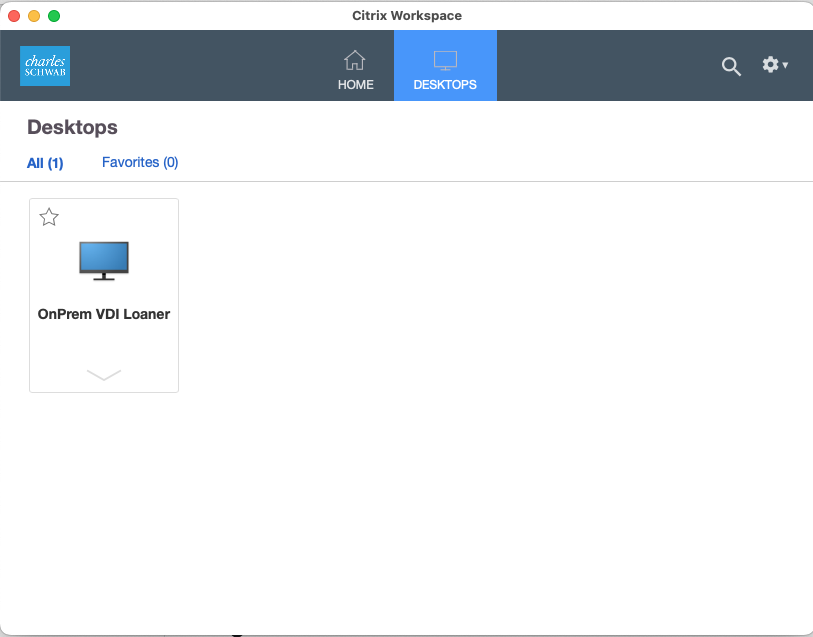
Task: Switch to the HOME tab
Action: [x=355, y=65]
